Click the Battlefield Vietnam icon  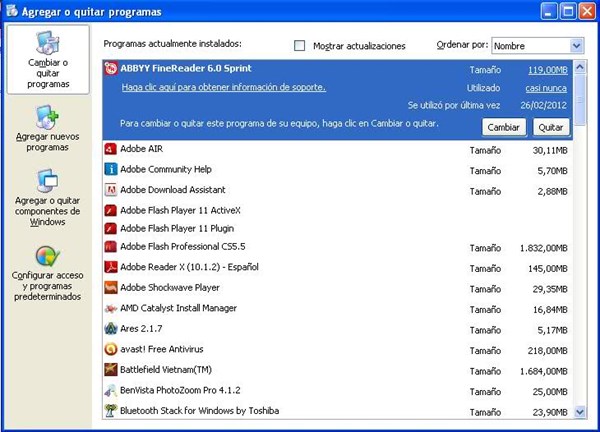(x=111, y=370)
